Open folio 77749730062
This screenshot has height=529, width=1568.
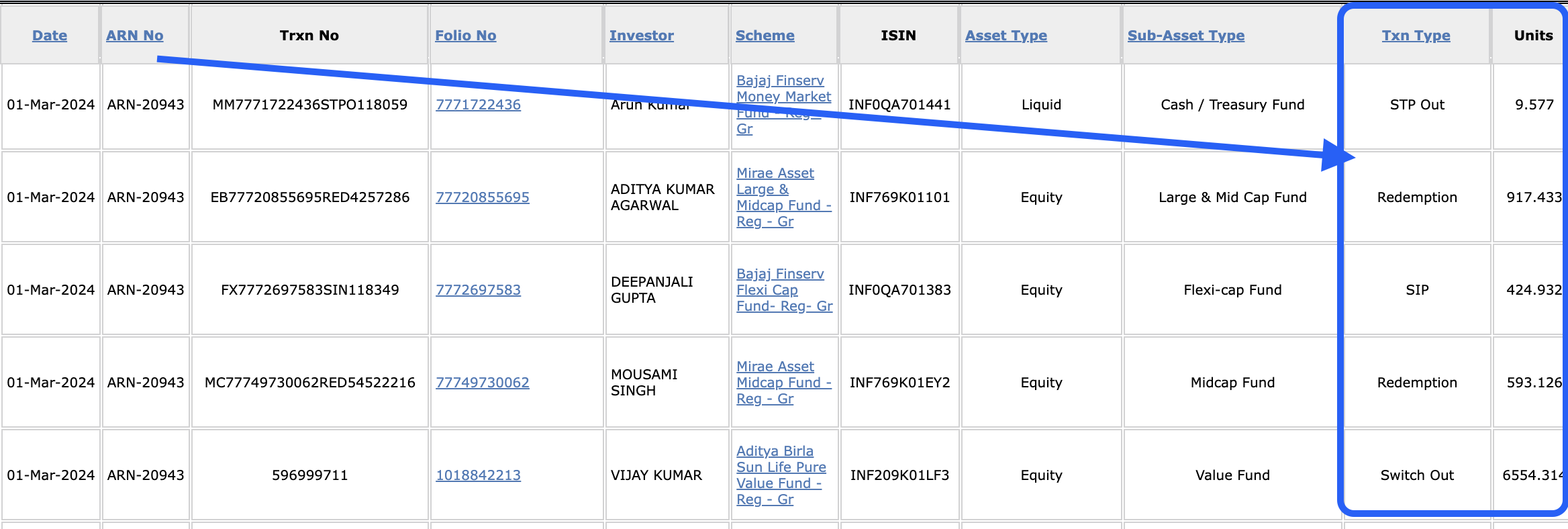483,383
